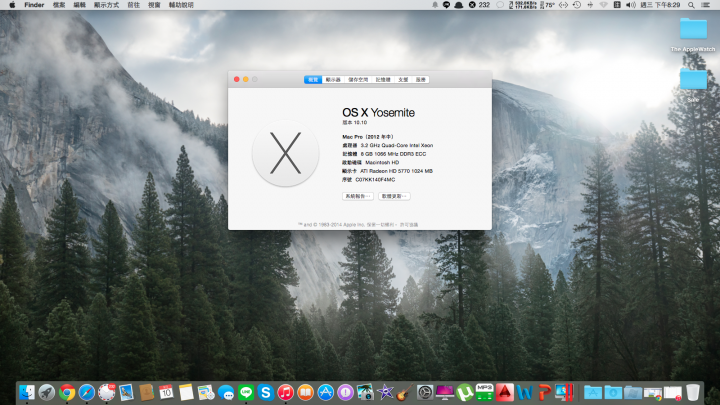Open the 編輯 Edit menu
The width and height of the screenshot is (720, 405).
click(x=79, y=5)
